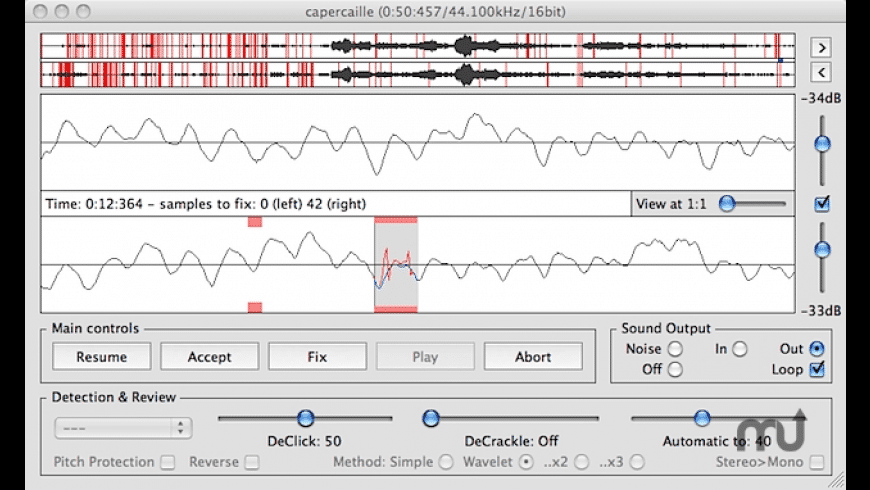This screenshot has height=490, width=870.
Task: Click the 'DeCrackle: Off' value label
Action: [512, 441]
